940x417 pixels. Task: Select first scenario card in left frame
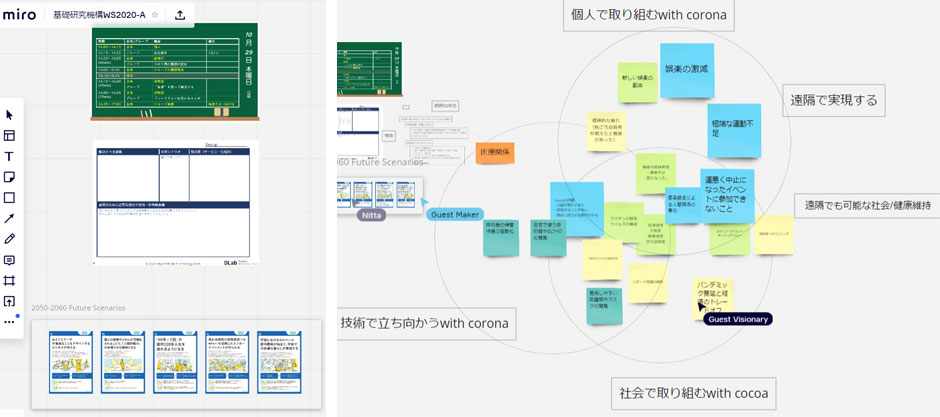(x=71, y=362)
